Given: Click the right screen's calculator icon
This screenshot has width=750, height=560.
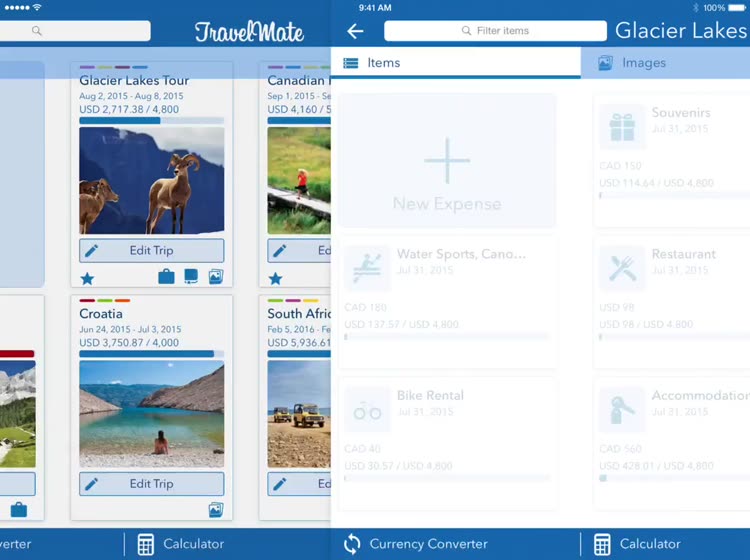Looking at the screenshot, I should click(602, 544).
